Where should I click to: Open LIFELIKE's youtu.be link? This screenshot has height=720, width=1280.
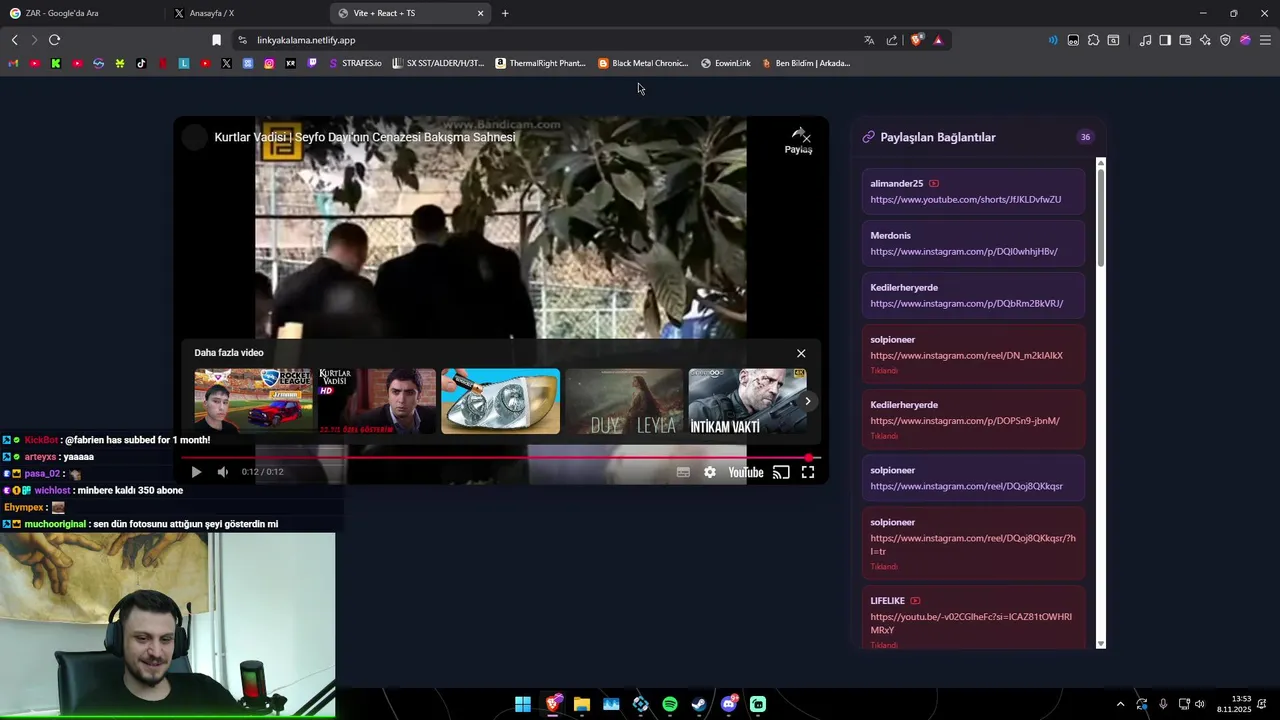[x=971, y=623]
